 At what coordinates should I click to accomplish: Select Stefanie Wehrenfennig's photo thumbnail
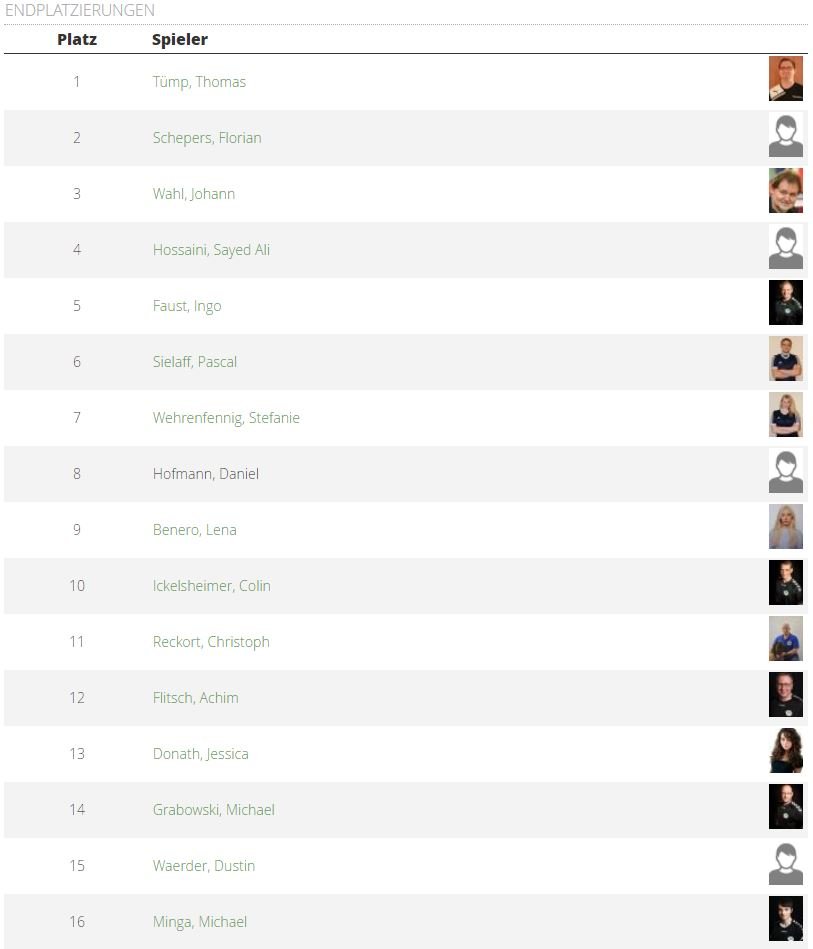785,415
